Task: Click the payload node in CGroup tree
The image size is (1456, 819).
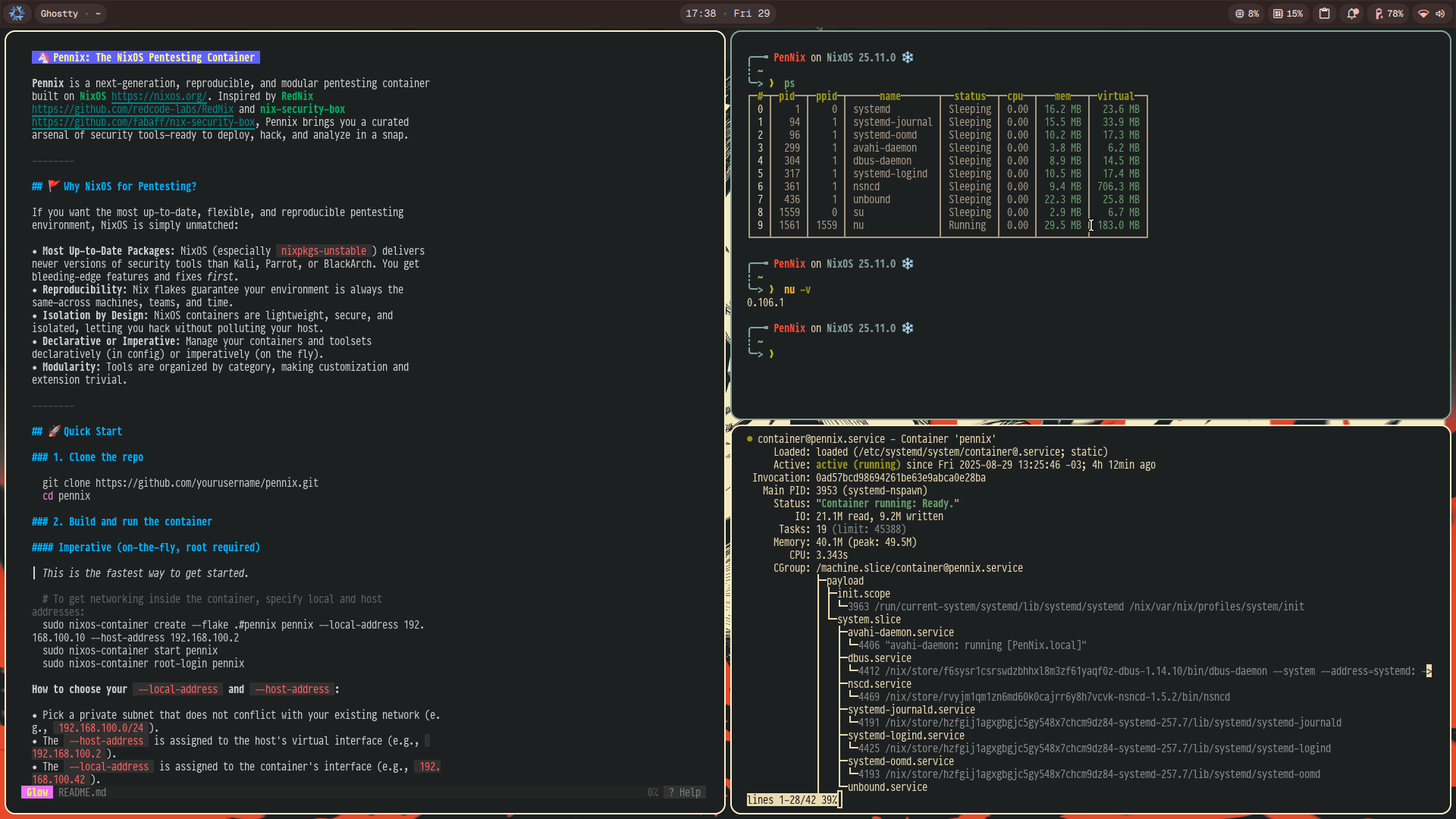Action: [845, 581]
